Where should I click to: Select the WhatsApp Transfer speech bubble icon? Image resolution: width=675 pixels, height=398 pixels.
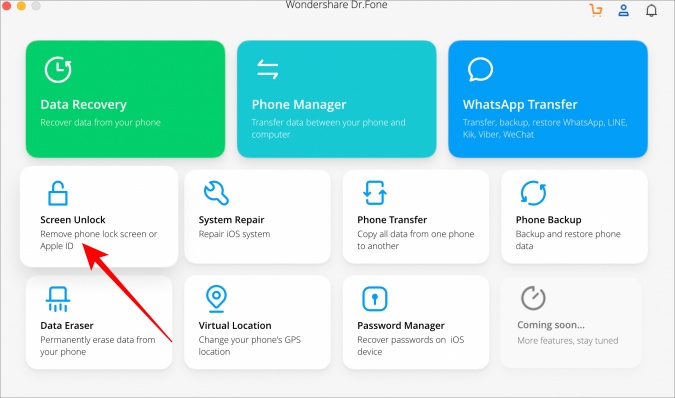click(x=480, y=69)
